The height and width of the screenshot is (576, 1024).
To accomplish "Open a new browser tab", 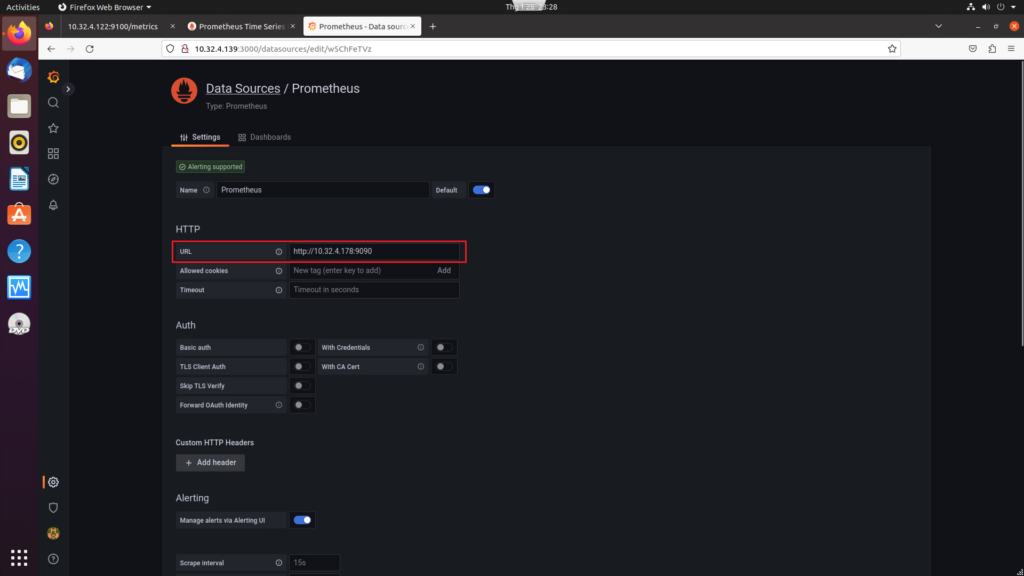I will [x=432, y=27].
